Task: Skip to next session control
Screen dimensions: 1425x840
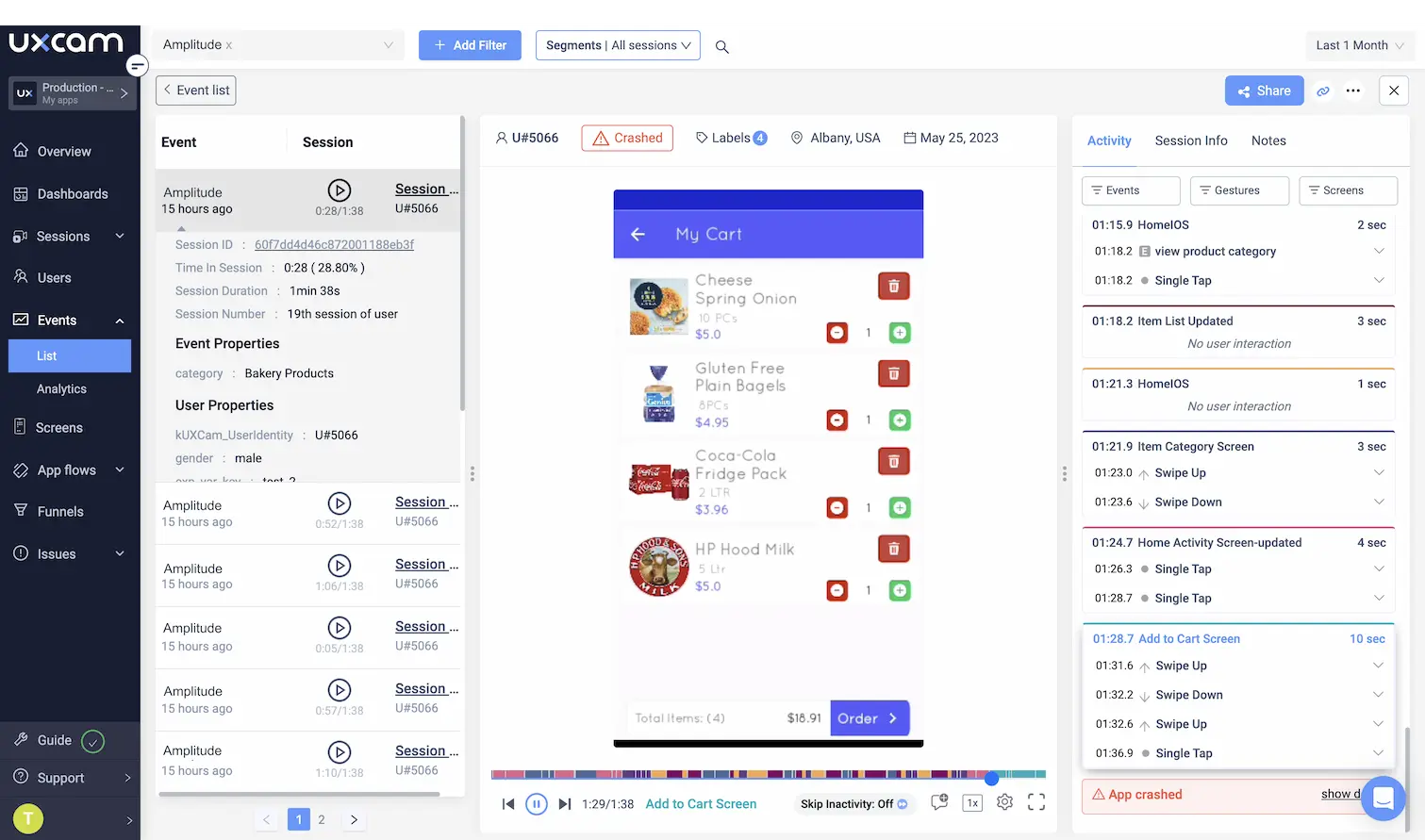Action: (x=565, y=804)
